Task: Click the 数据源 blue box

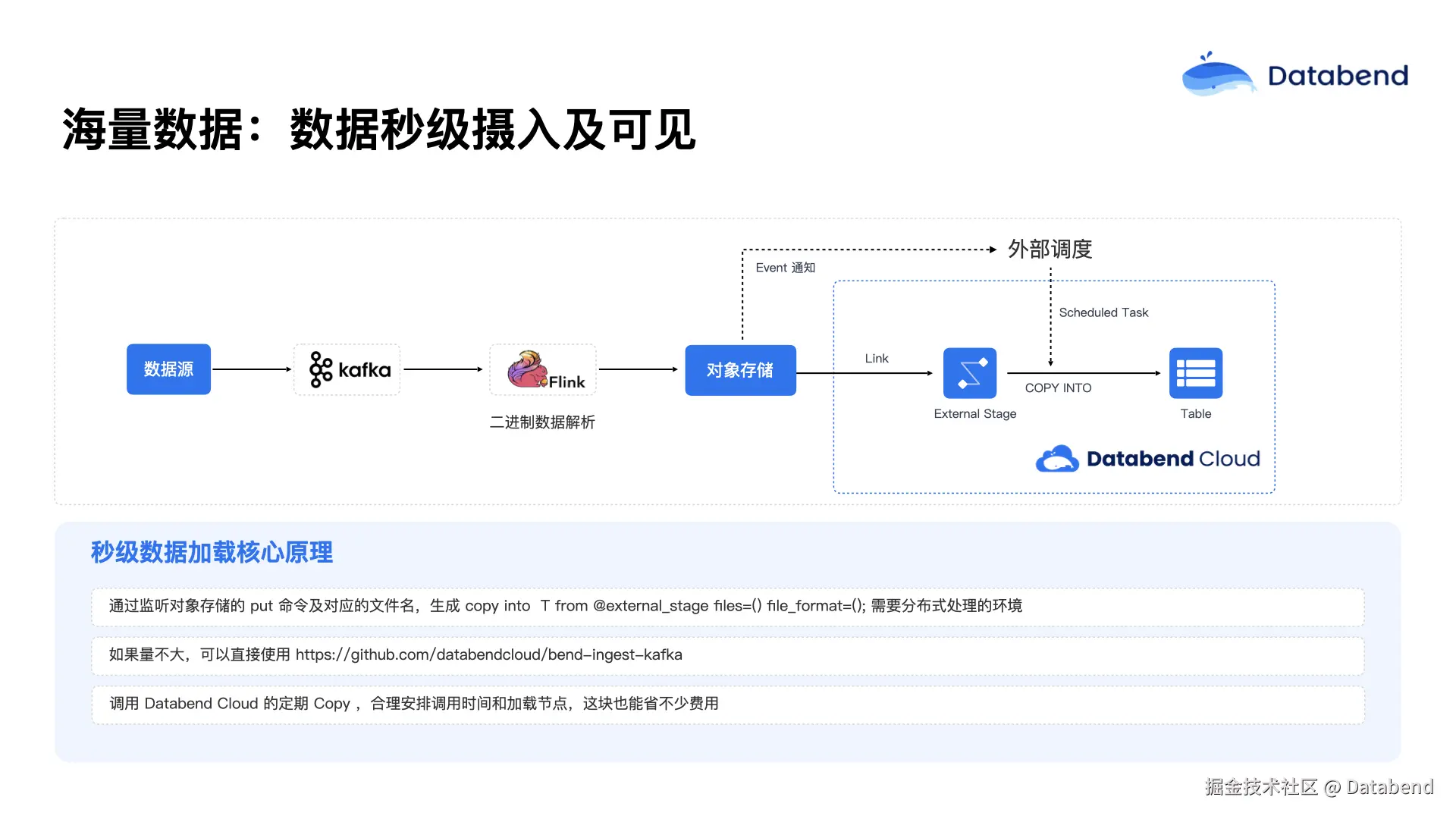Action: (168, 369)
